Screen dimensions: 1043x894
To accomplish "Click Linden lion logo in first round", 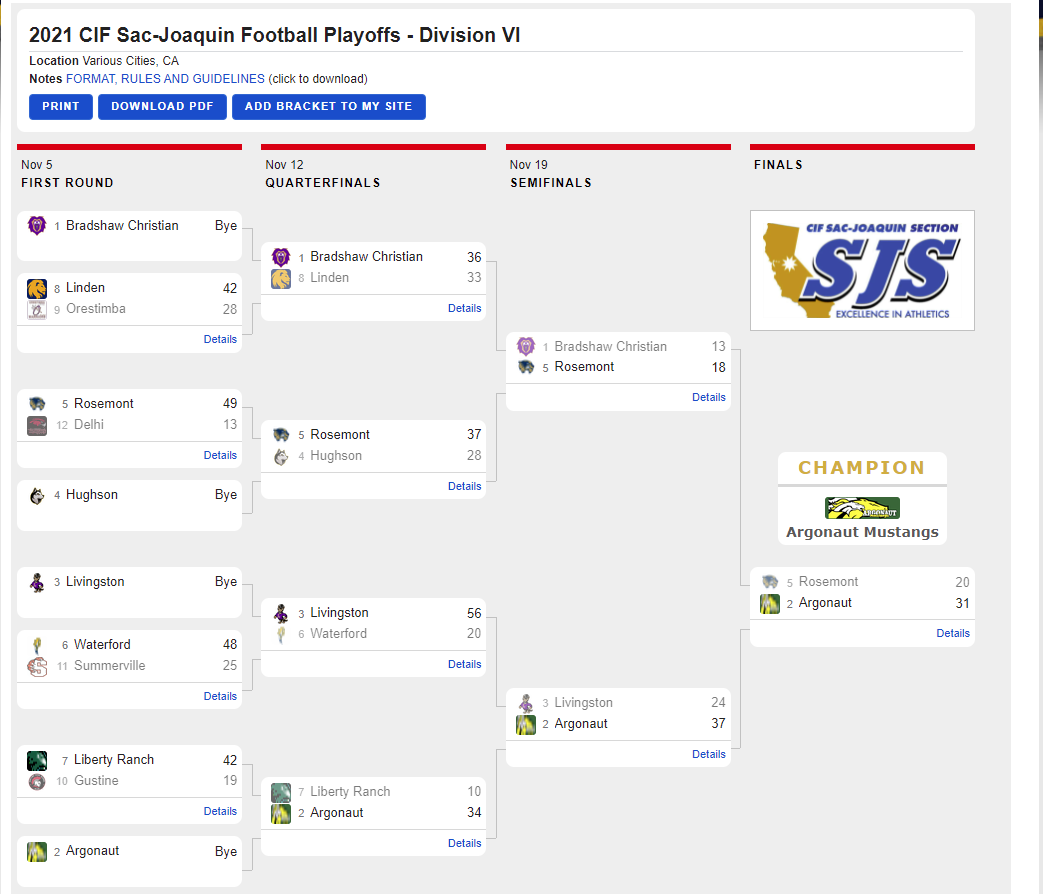I will (x=37, y=288).
